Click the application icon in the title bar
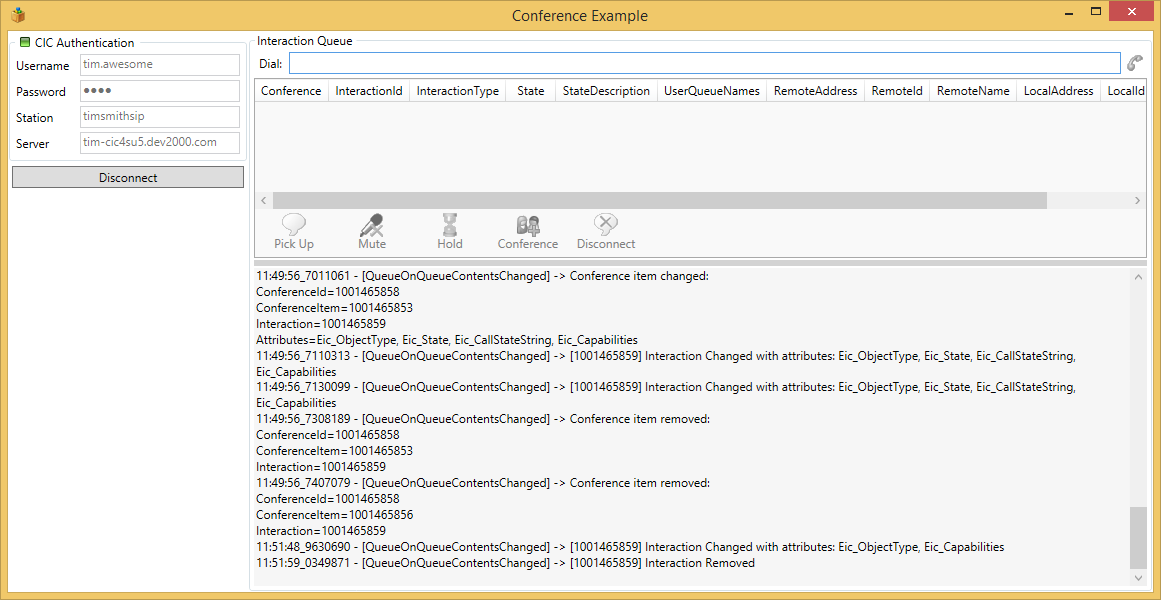Screen dimensions: 1161x600 (x=18, y=14)
